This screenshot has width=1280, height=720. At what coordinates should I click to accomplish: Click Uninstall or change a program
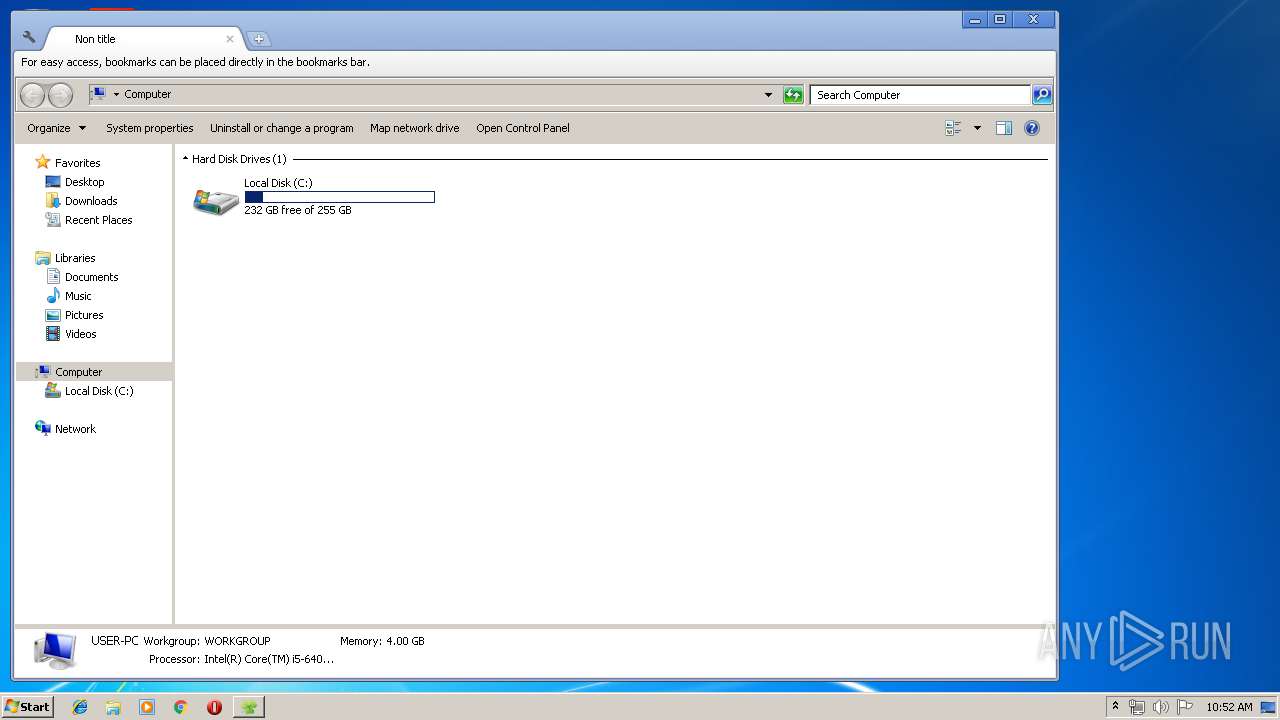[282, 128]
